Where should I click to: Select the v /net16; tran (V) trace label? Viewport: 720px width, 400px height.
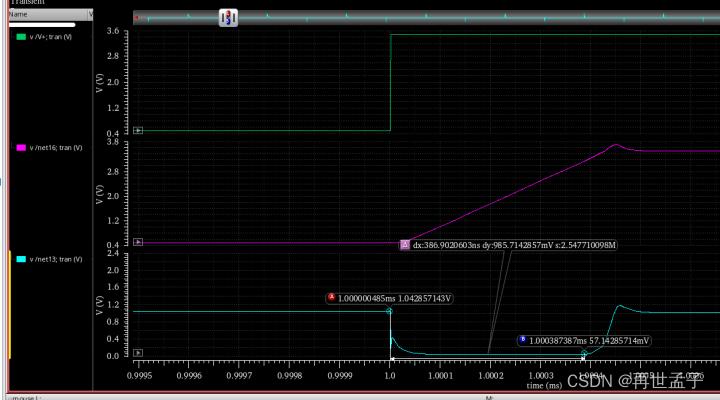pyautogui.click(x=56, y=148)
